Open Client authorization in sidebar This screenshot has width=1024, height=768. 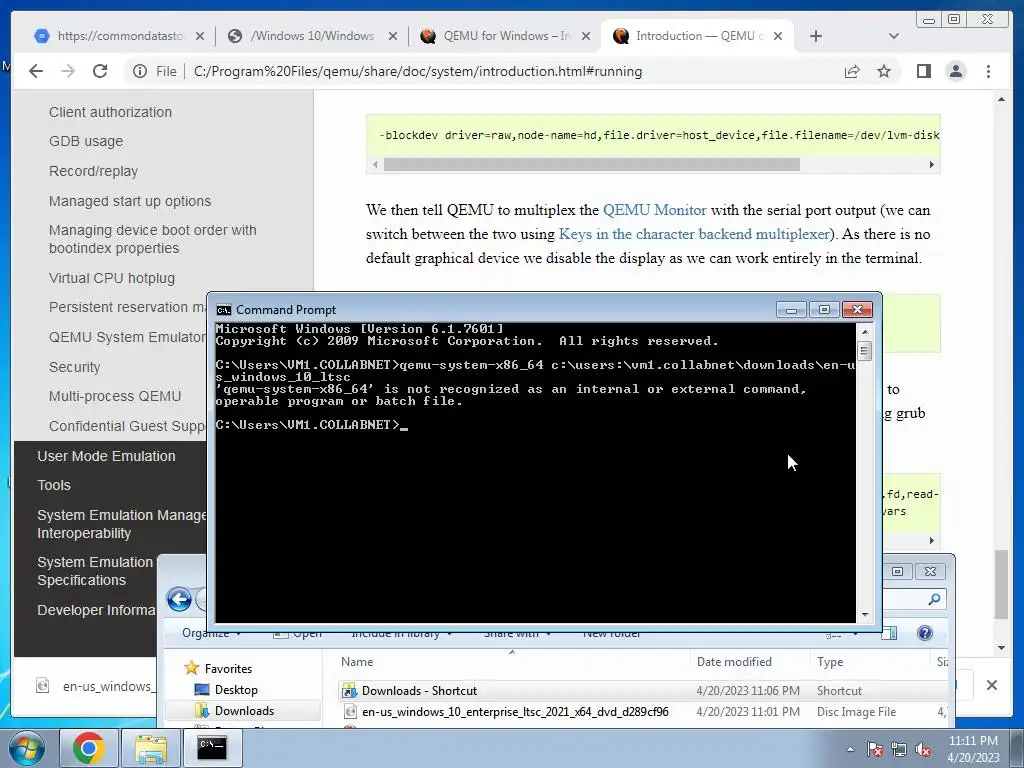(x=110, y=112)
